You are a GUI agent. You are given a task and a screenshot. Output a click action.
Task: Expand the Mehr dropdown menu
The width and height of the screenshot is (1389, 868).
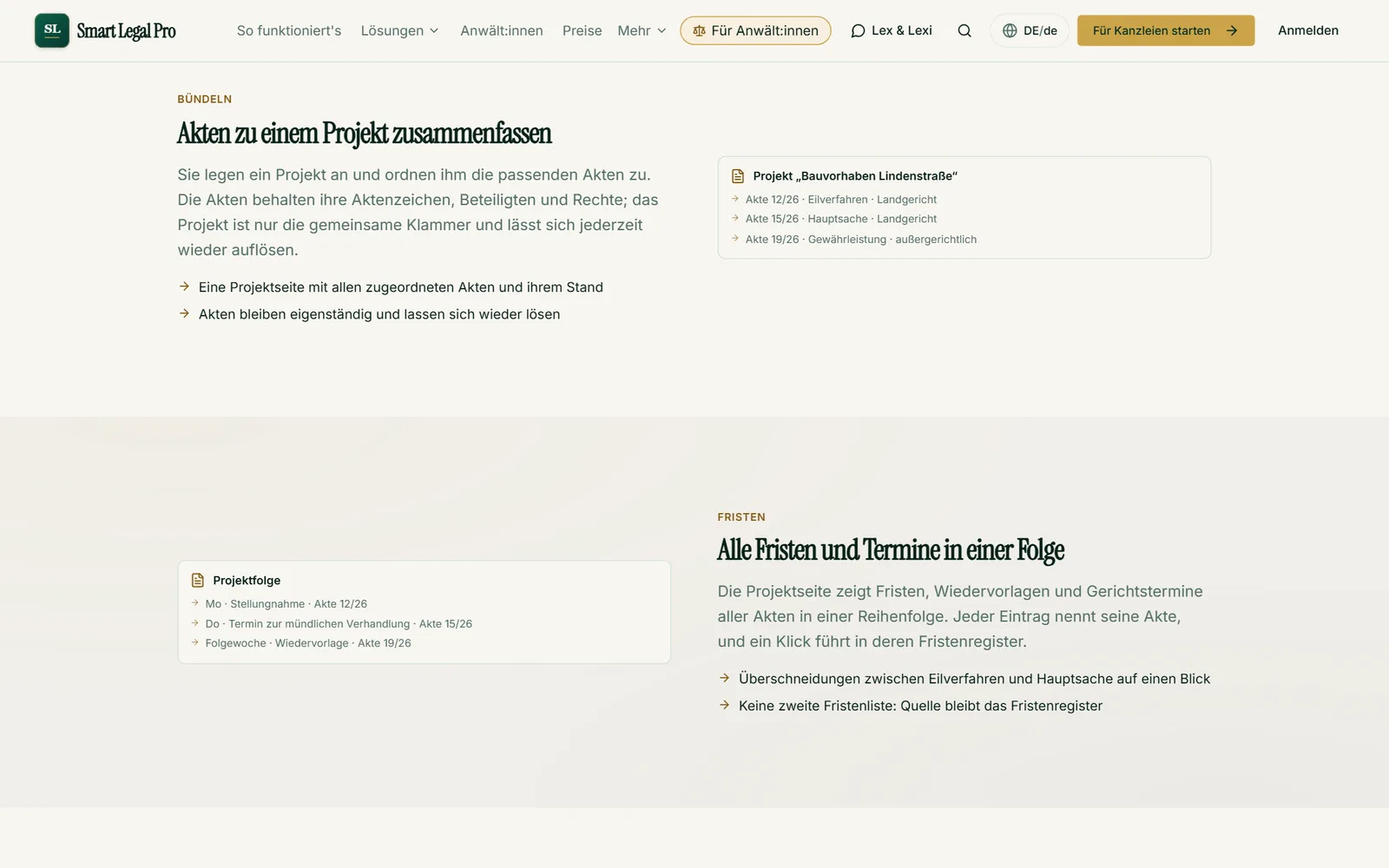coord(642,30)
